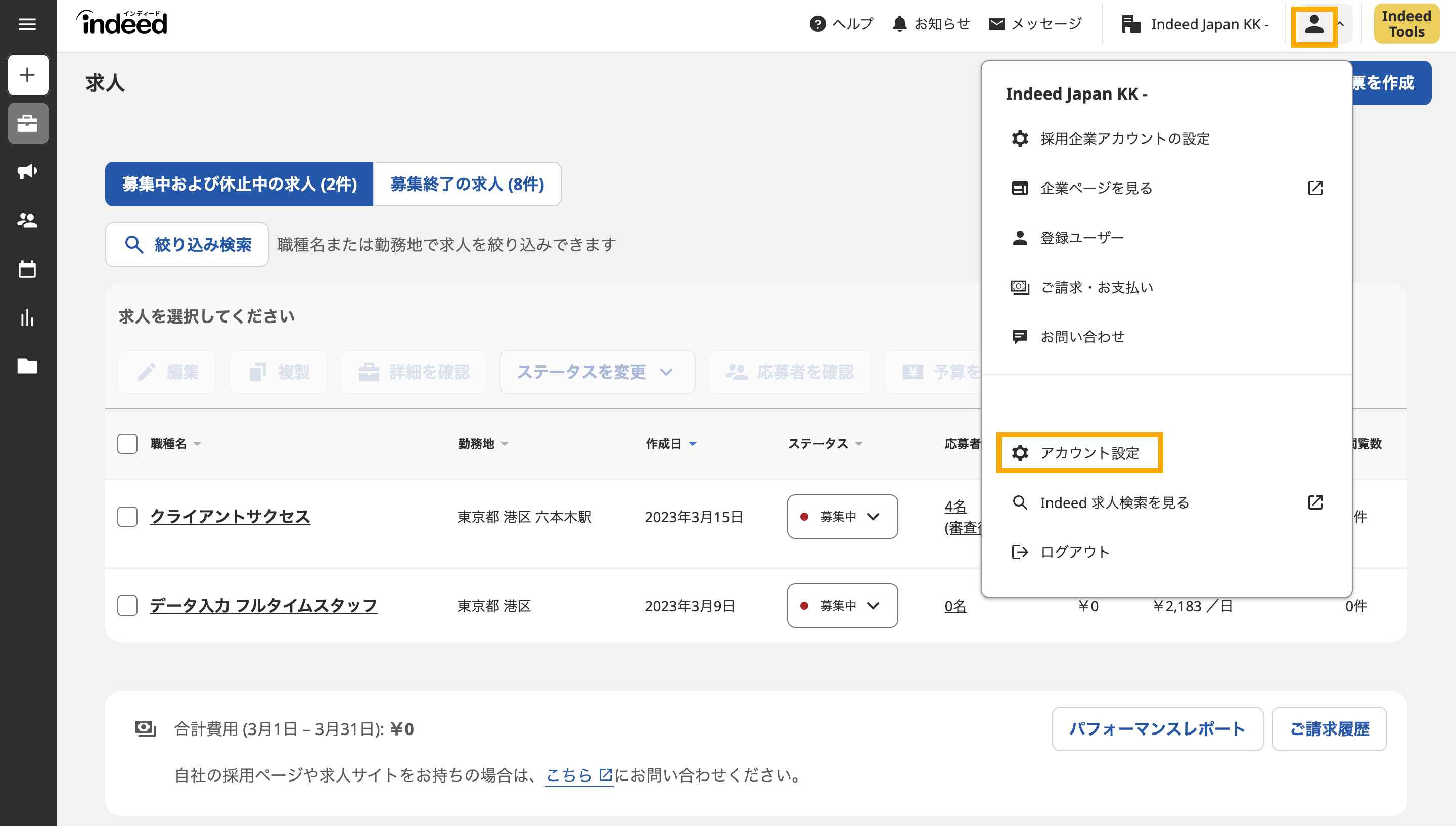This screenshot has height=826, width=1456.
Task: Click the money icon beside 合計費用
Action: tap(145, 728)
